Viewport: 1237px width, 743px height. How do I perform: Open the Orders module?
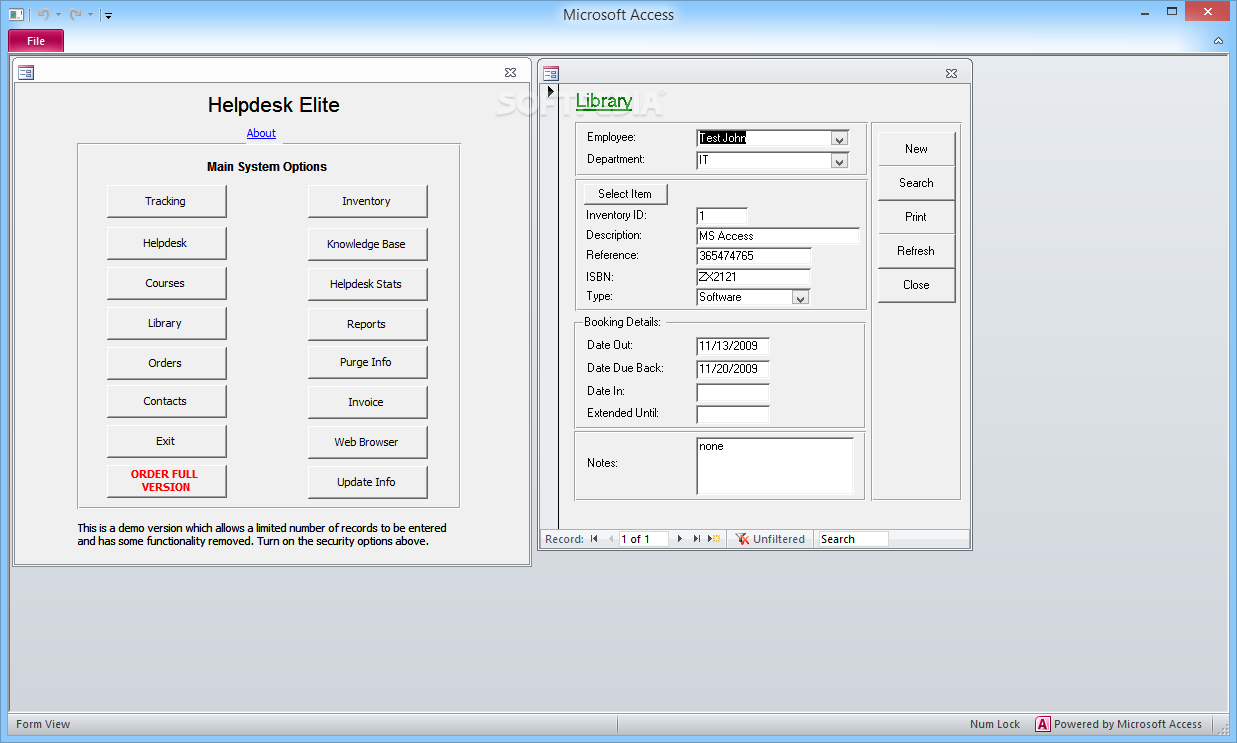coord(166,363)
